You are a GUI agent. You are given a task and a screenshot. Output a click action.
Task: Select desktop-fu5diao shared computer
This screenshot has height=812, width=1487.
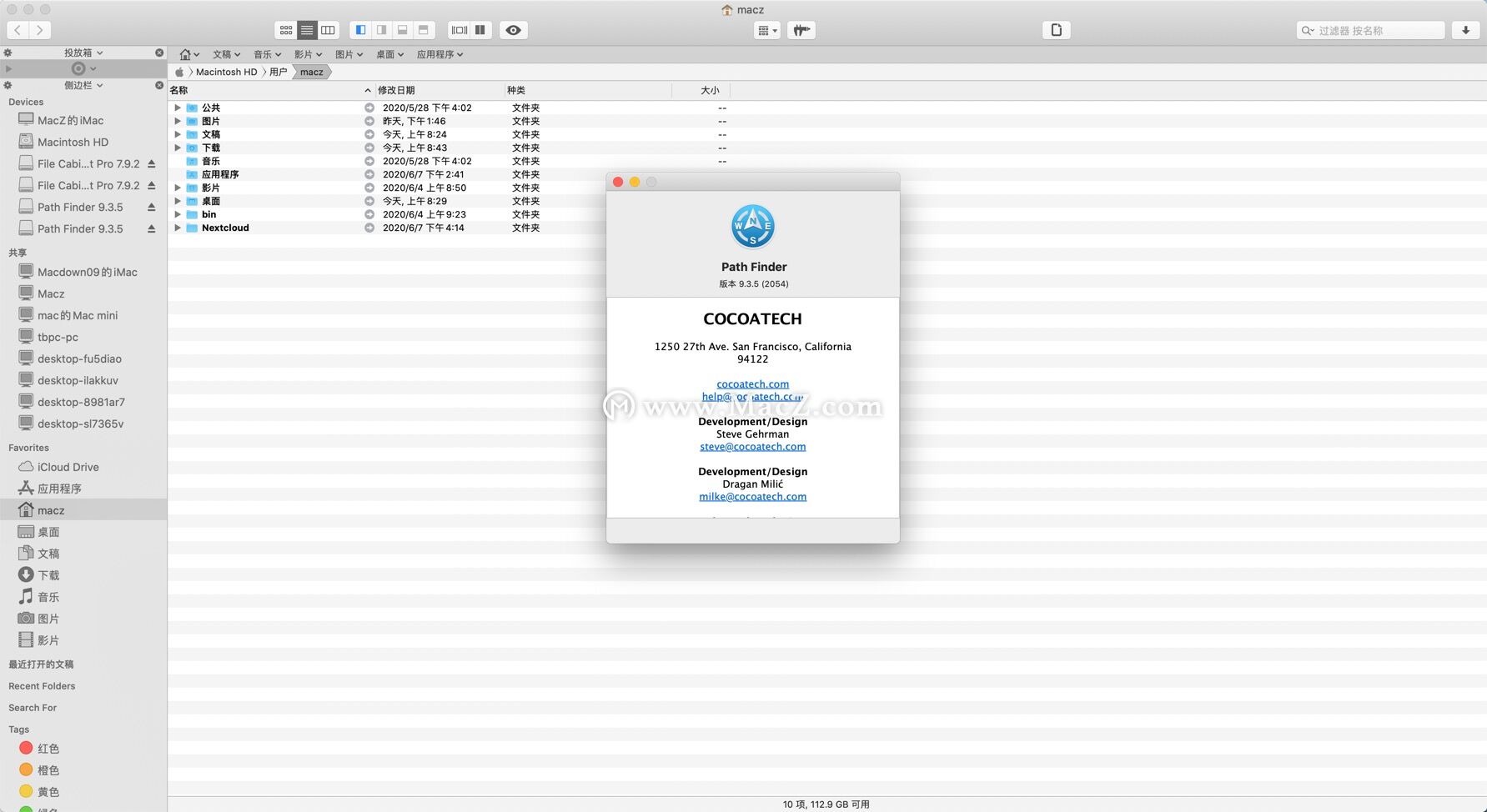coord(83,358)
